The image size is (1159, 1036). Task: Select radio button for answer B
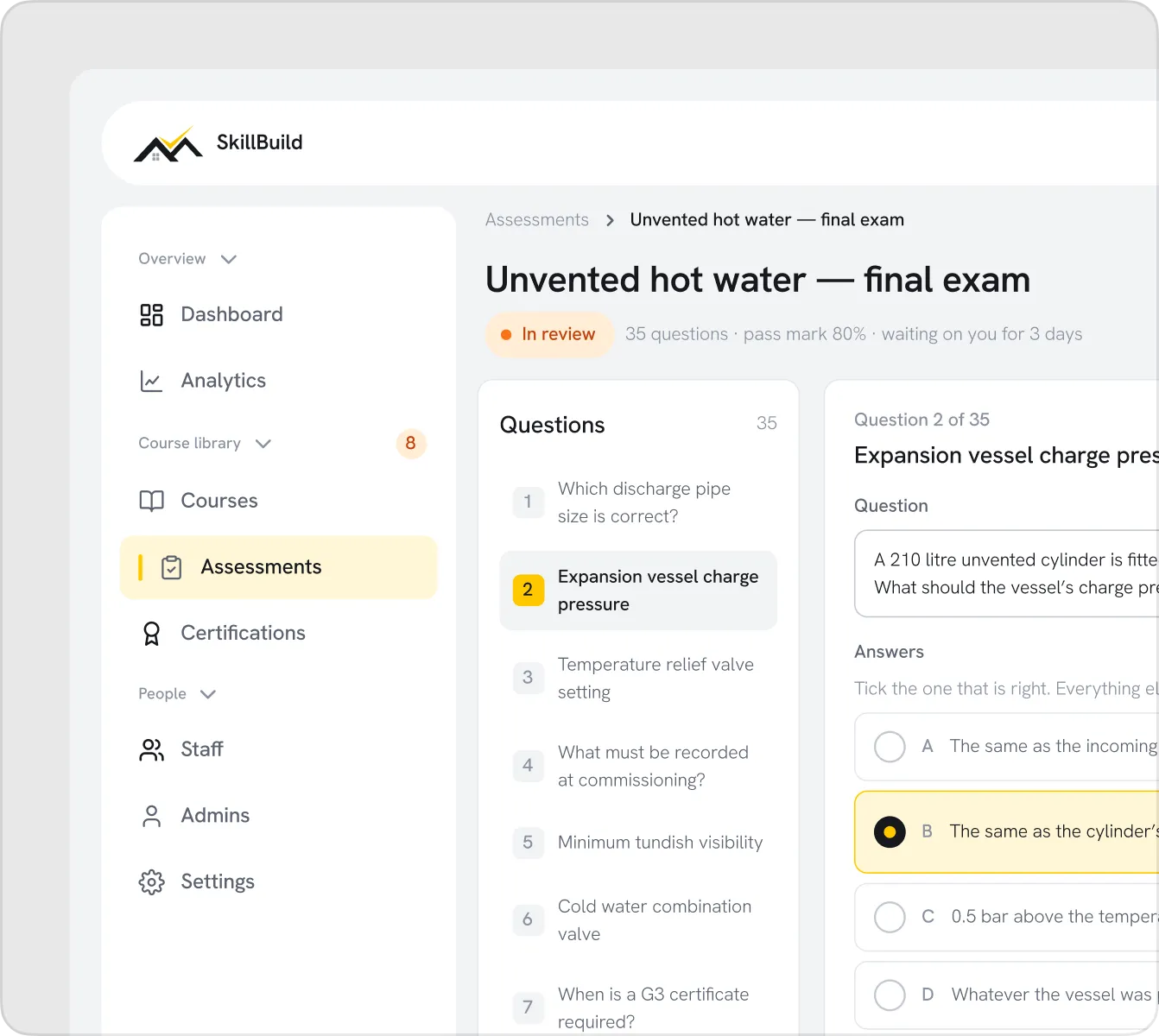click(890, 832)
